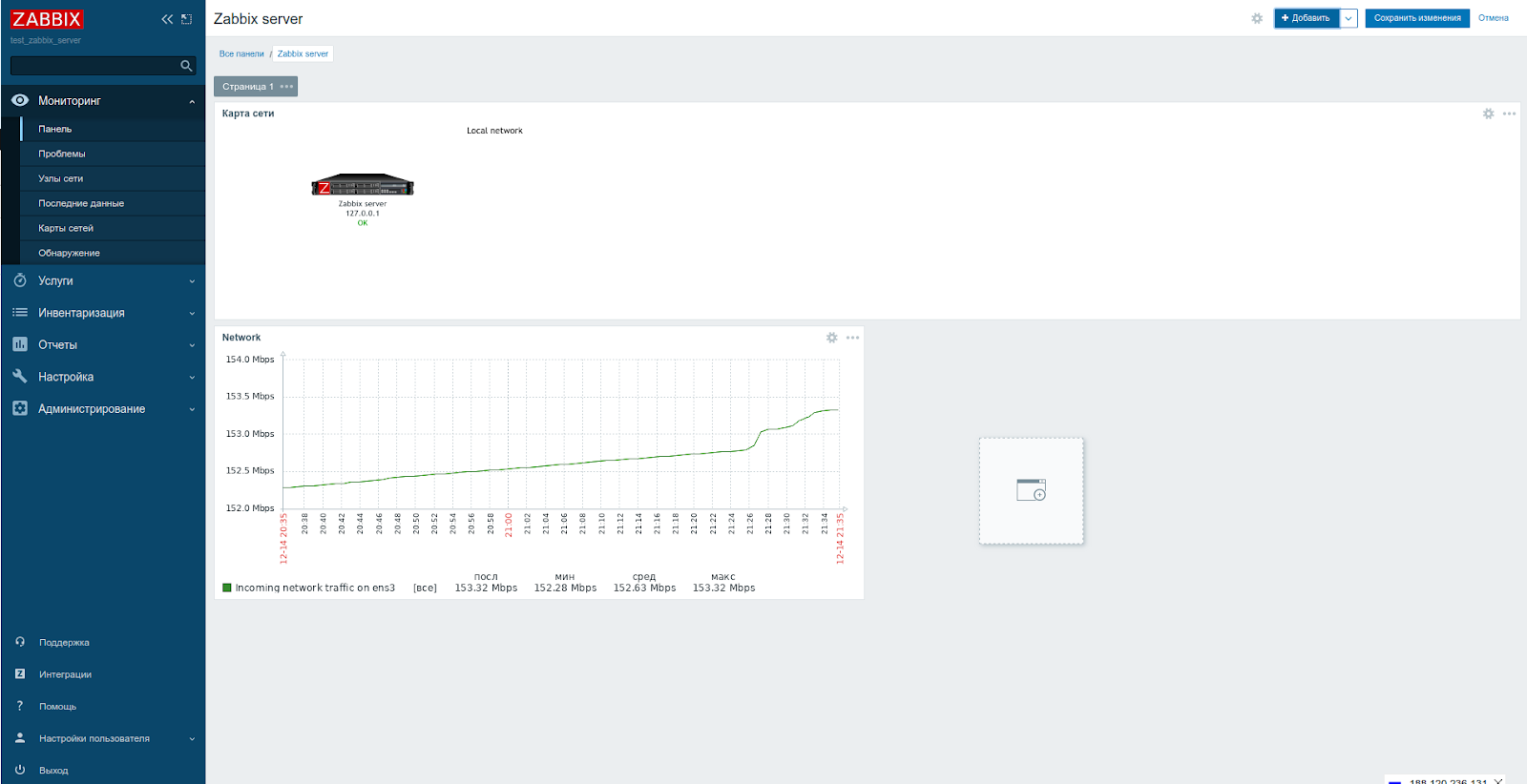Open the Обнаружение submenu item
1527x784 pixels.
tap(113, 253)
